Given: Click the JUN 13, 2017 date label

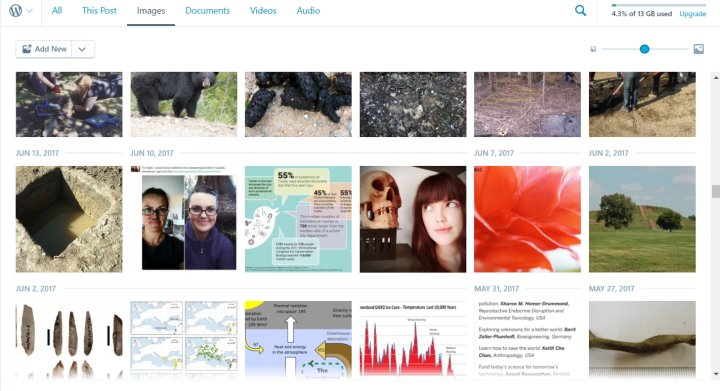Looking at the screenshot, I should click(x=37, y=153).
